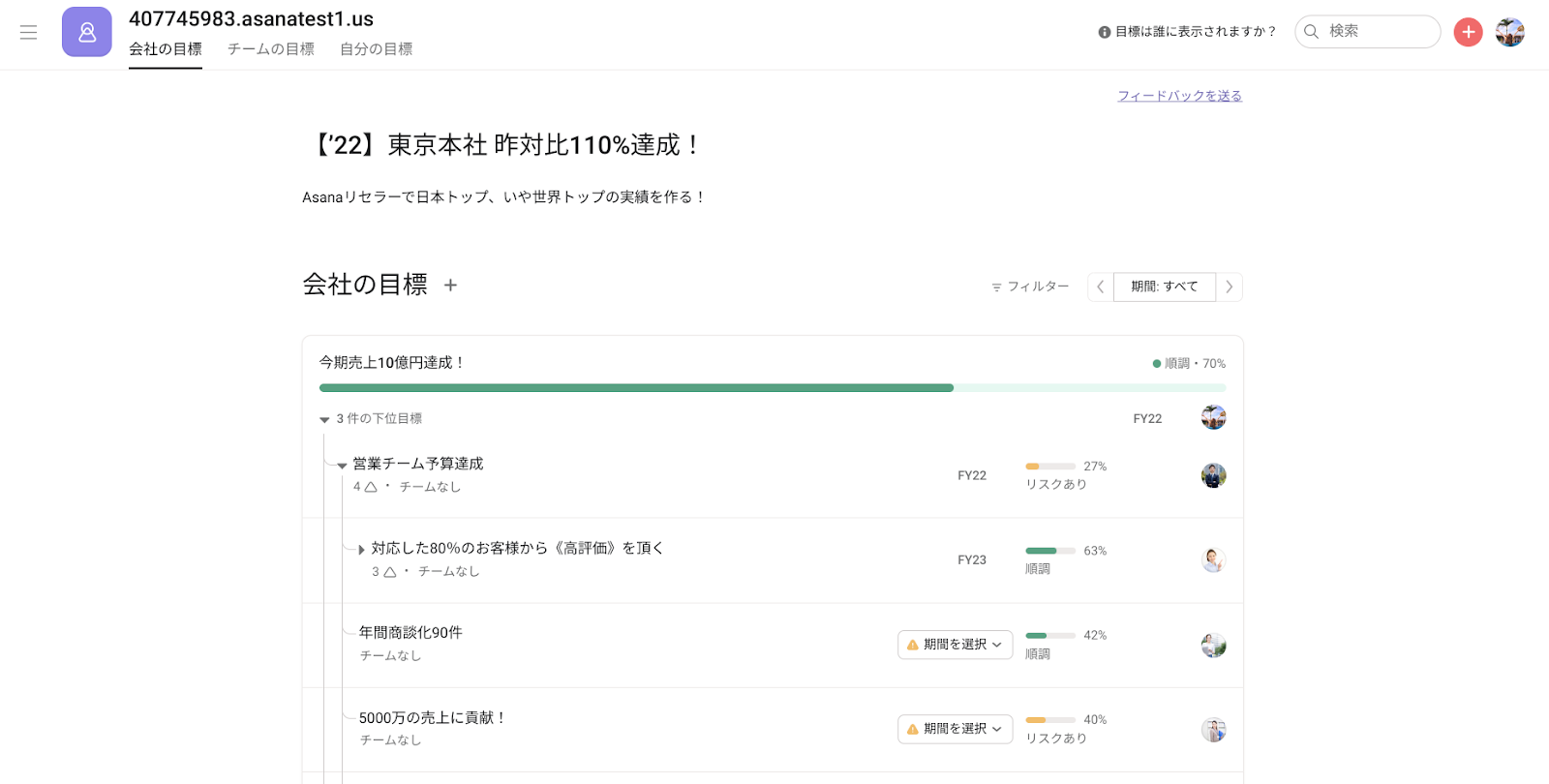
Task: Open 期間を選択 dropdown for 年間商談化90件
Action: [956, 645]
